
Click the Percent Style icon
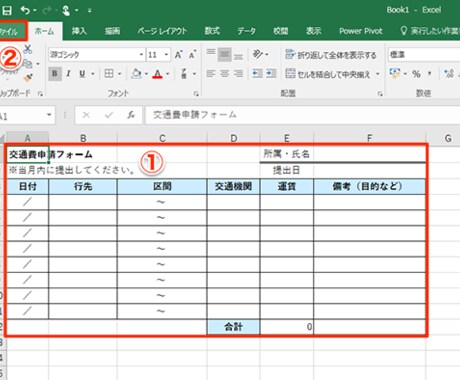pyautogui.click(x=416, y=73)
